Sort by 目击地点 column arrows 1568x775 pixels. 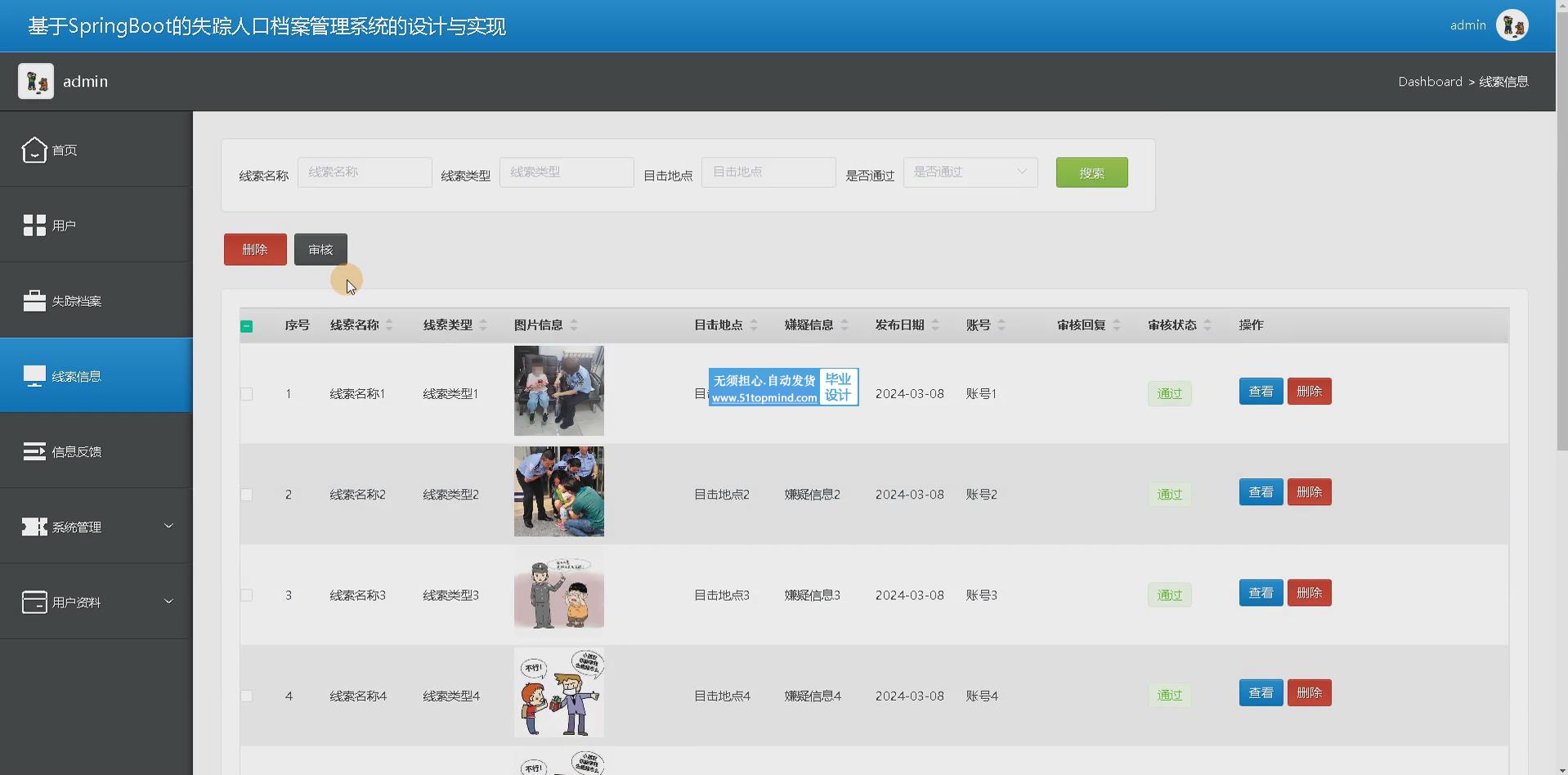point(754,325)
